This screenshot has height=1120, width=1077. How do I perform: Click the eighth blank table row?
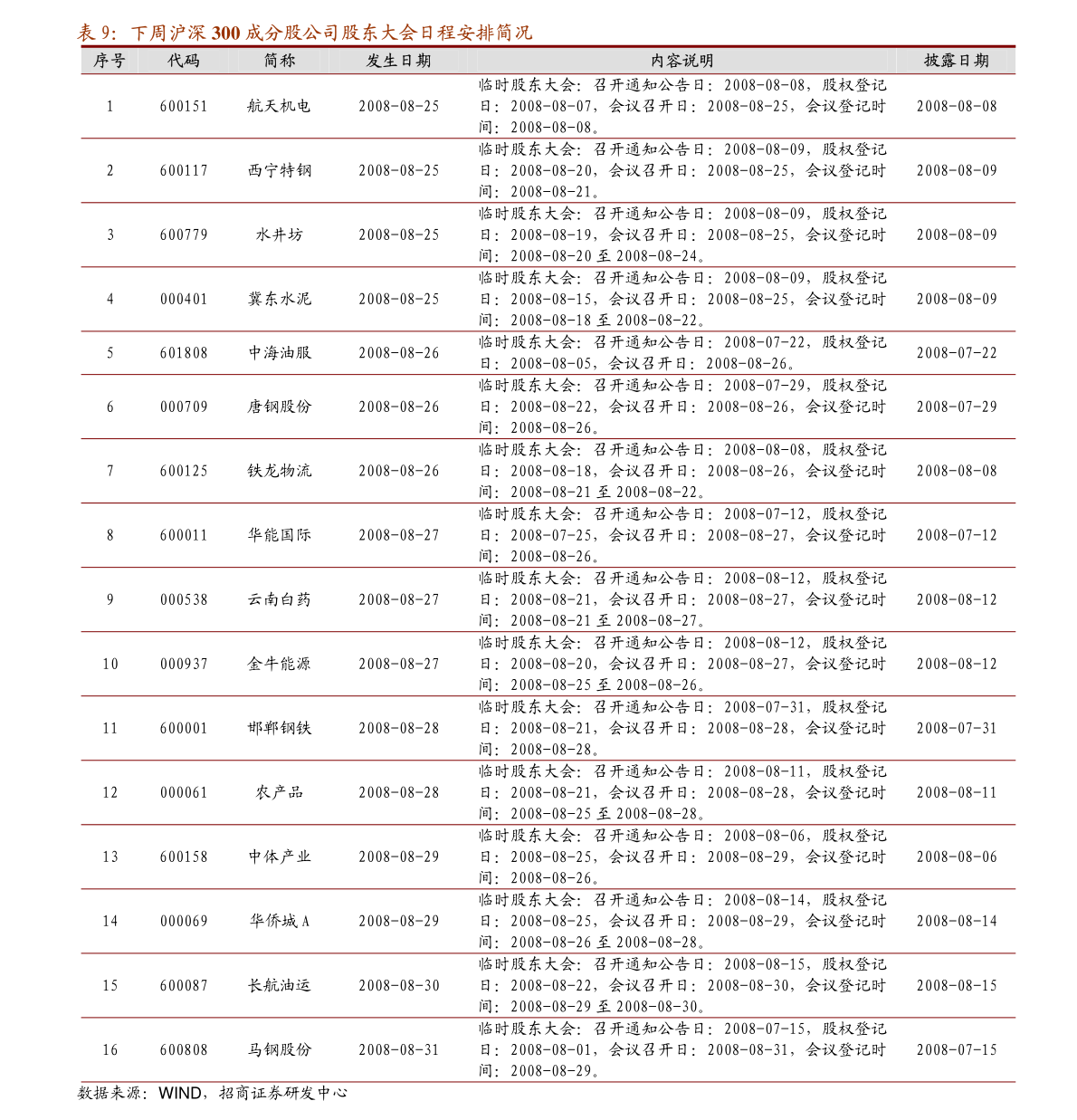548,536
